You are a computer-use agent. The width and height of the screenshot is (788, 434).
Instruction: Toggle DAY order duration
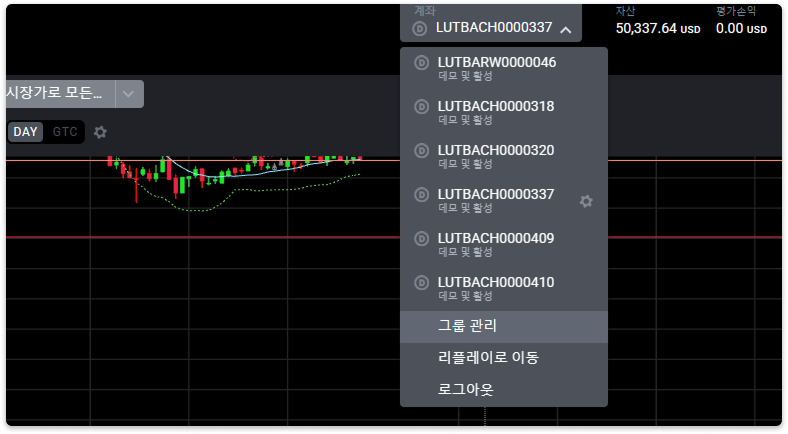(26, 132)
